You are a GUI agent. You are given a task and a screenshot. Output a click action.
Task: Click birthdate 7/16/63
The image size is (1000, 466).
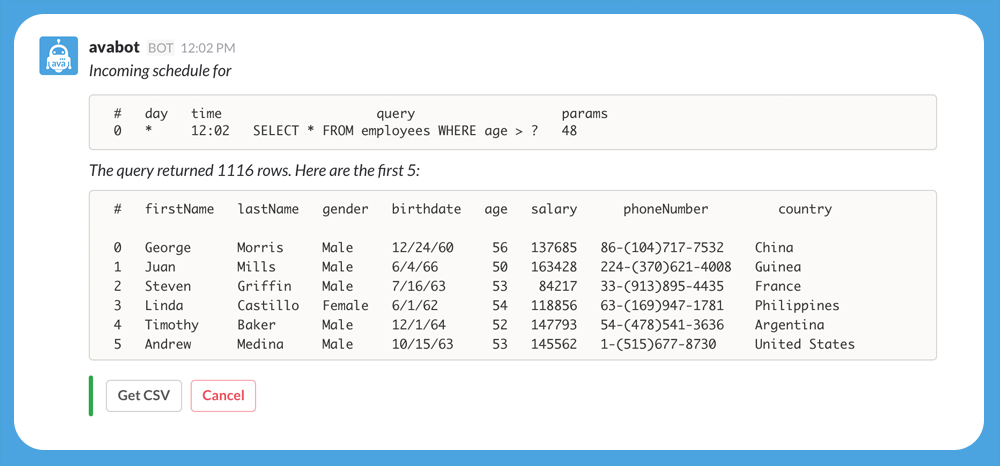[418, 286]
